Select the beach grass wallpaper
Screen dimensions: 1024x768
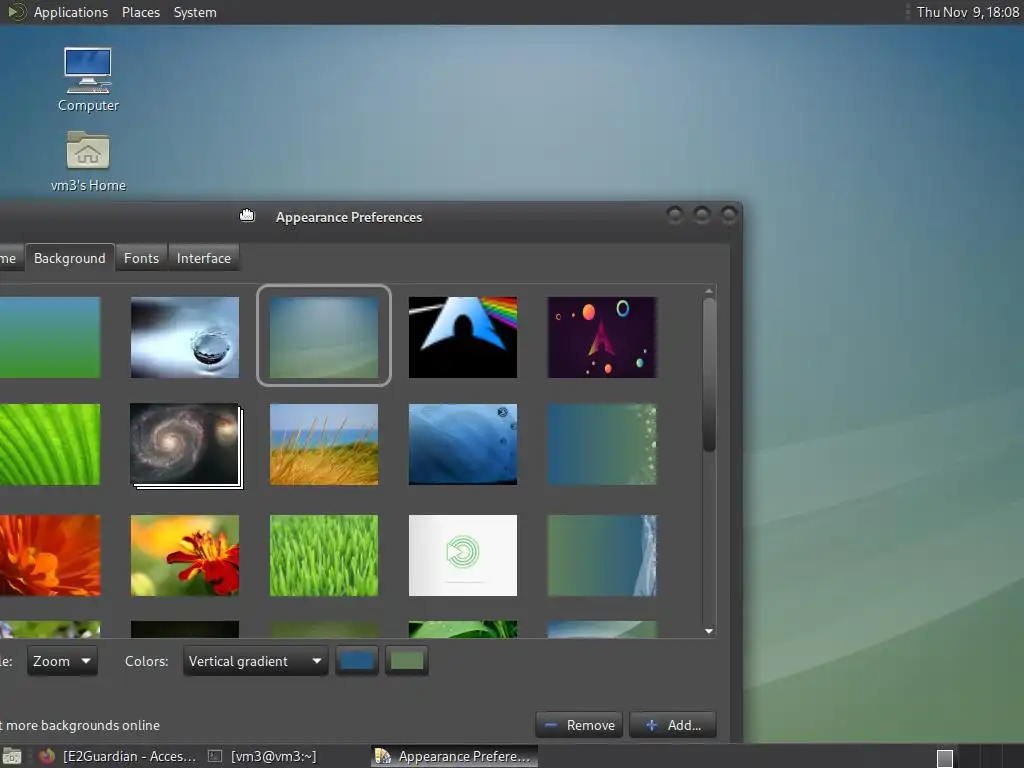324,444
